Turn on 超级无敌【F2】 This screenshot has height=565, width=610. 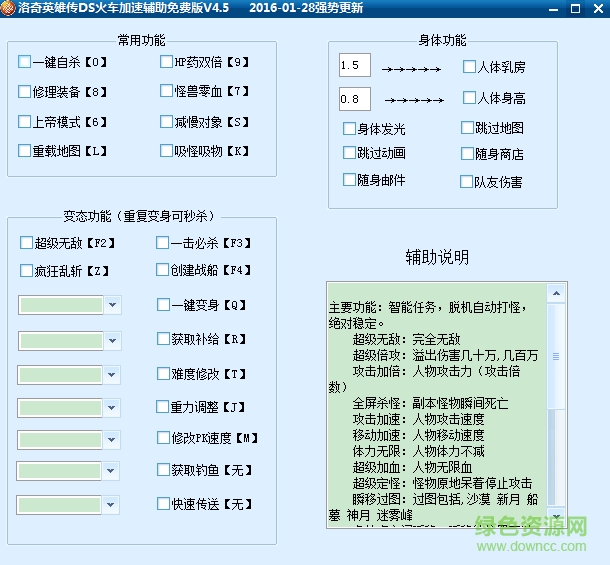coord(26,242)
